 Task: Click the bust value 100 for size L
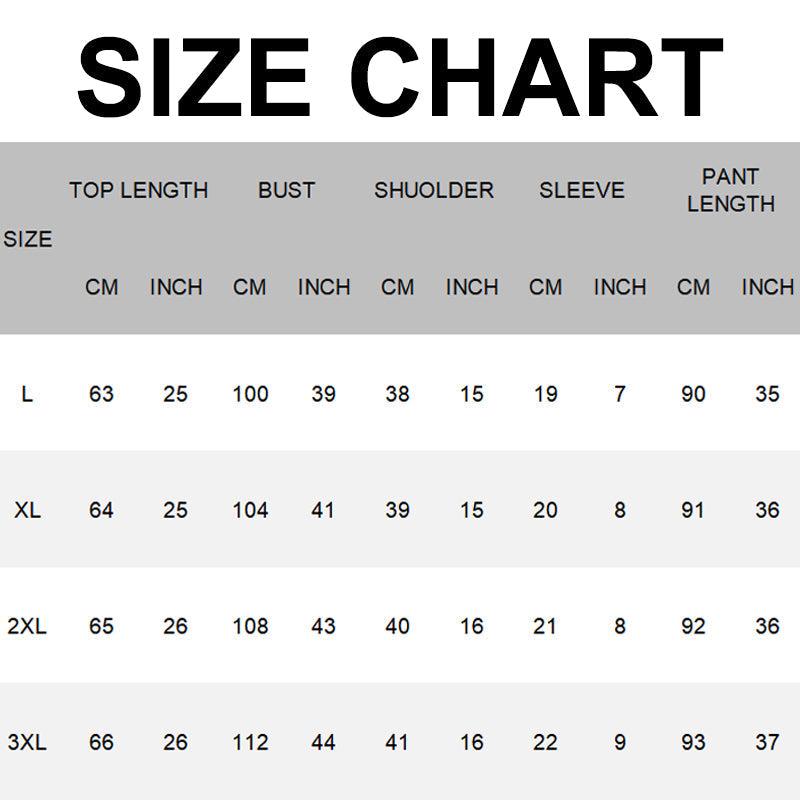tap(250, 394)
